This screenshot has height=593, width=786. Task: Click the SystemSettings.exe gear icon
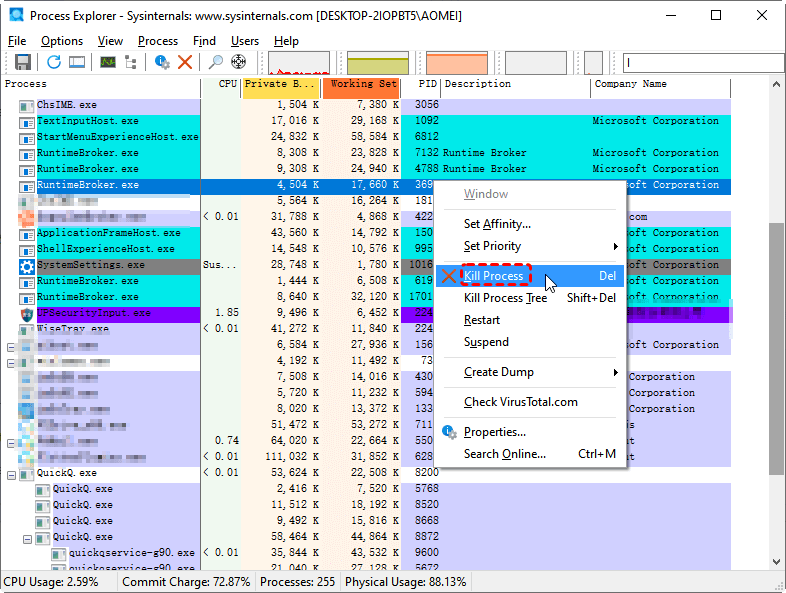pos(27,266)
